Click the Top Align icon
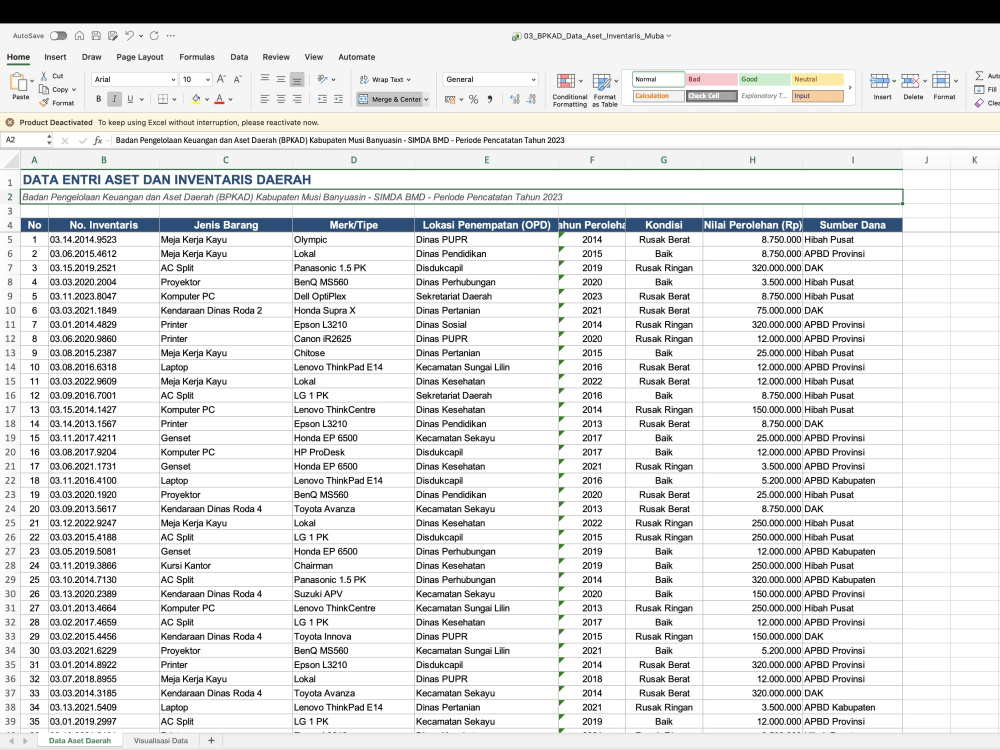The height and width of the screenshot is (750, 1000). tap(265, 79)
